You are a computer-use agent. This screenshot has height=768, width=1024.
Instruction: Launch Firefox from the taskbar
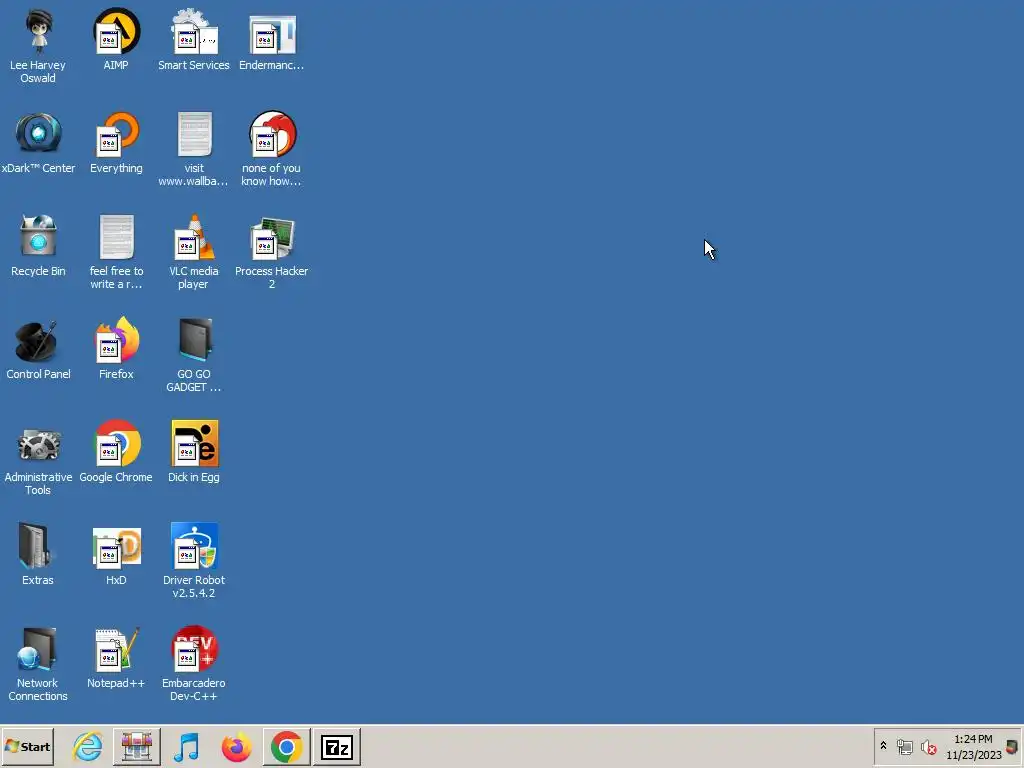(236, 747)
